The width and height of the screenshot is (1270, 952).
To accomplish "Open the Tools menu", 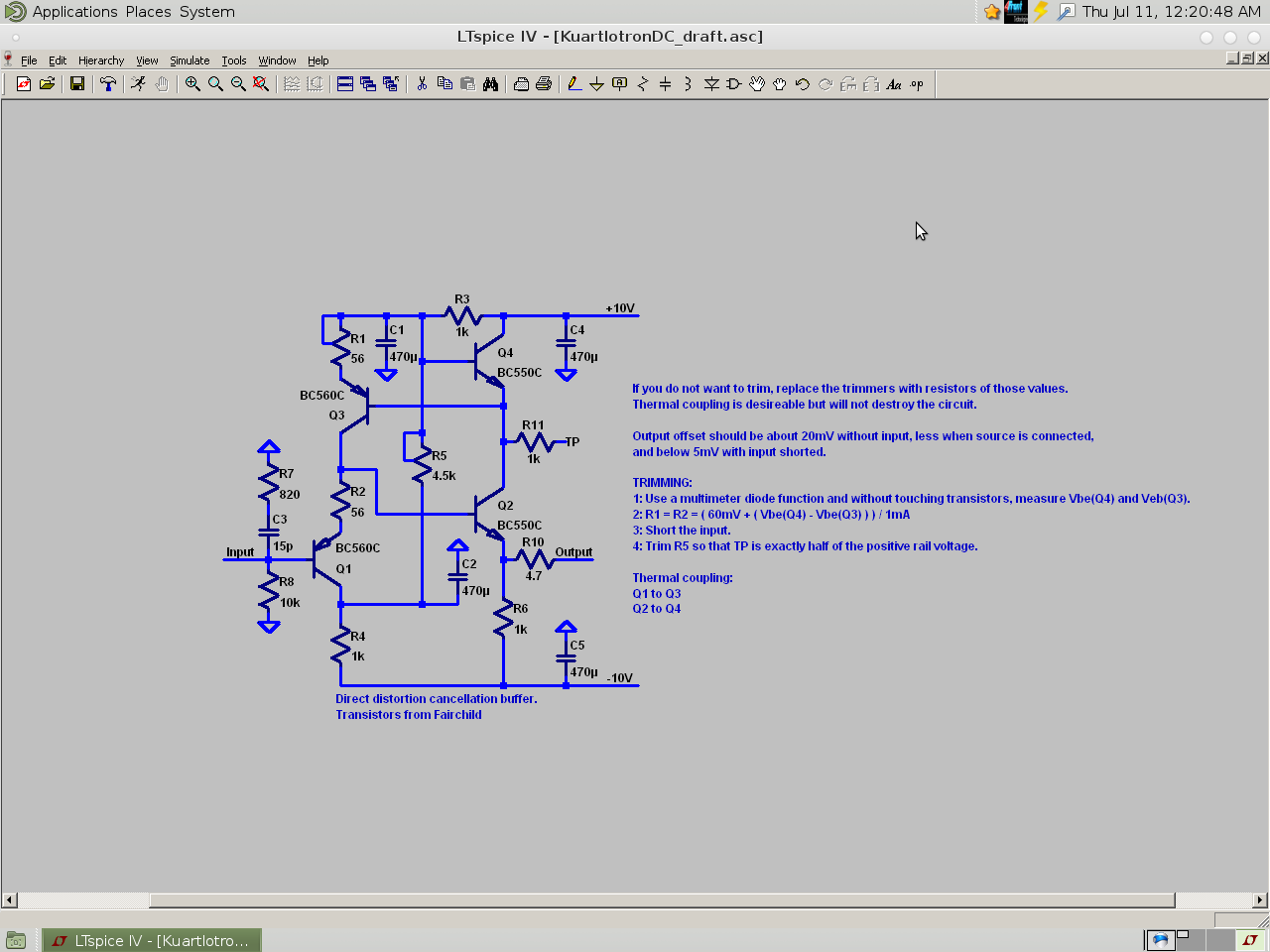I will click(234, 60).
